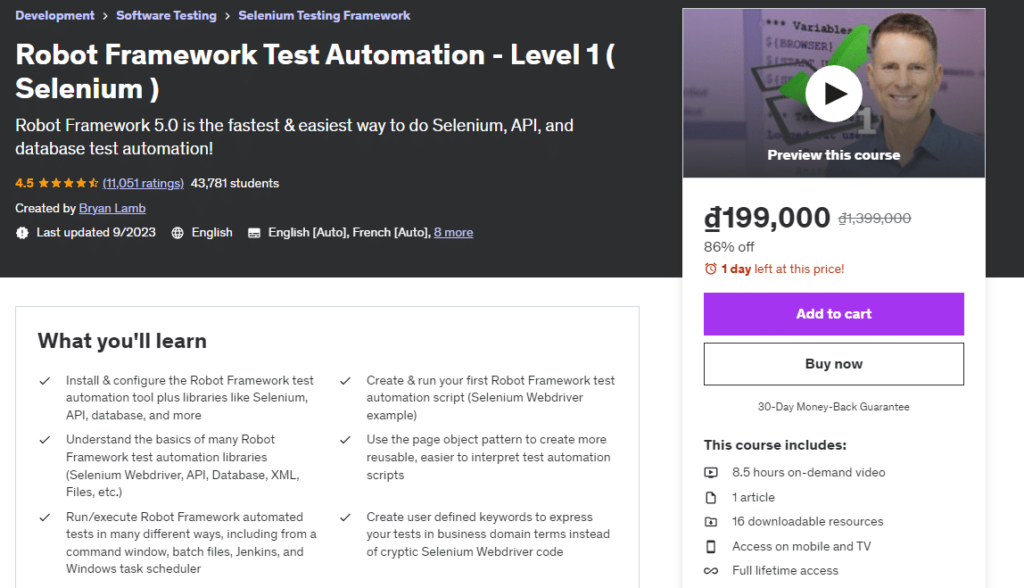1024x588 pixels.
Task: Click the 1 article text
Action: tap(753, 497)
